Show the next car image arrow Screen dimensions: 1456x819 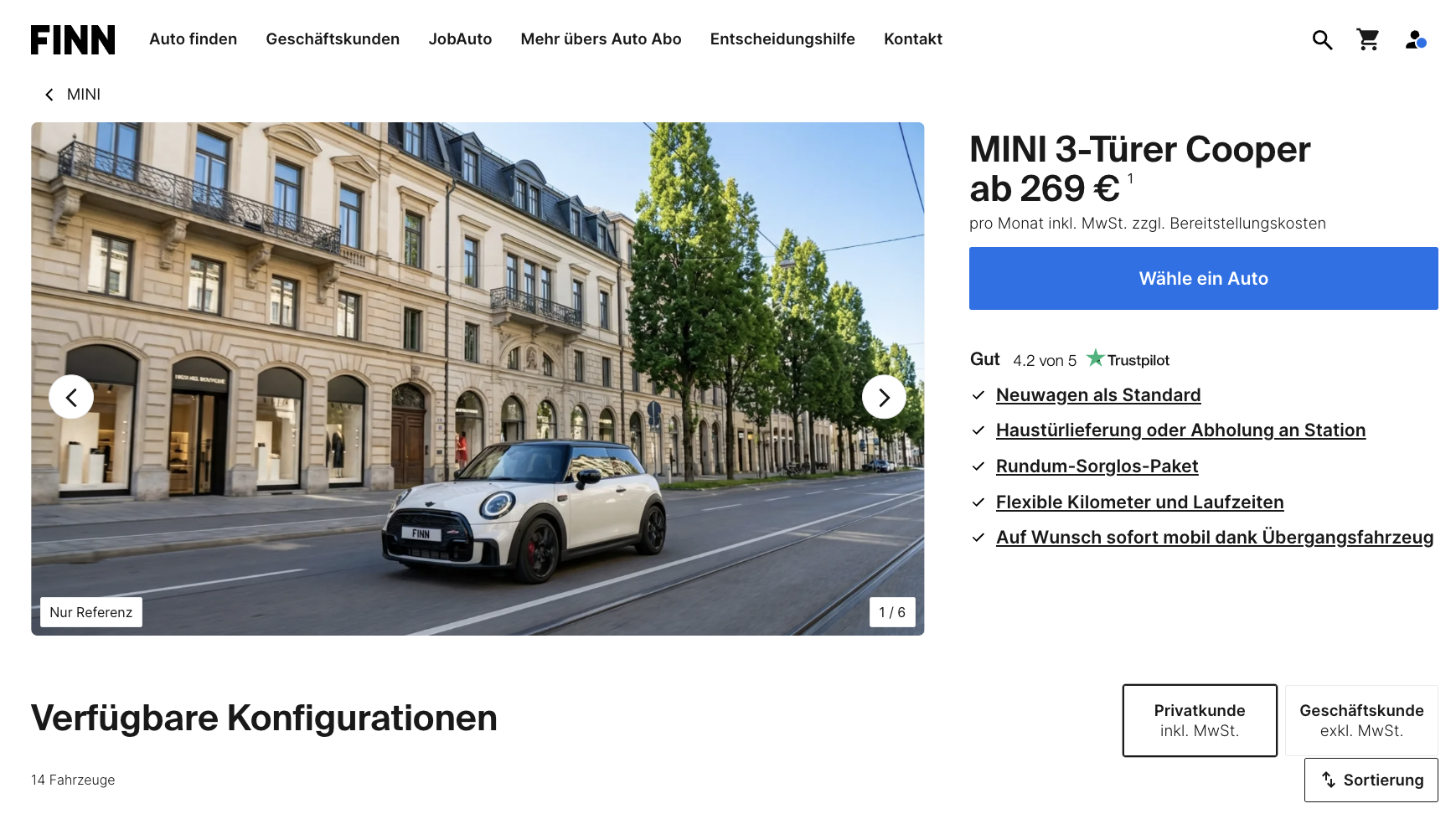(x=884, y=397)
